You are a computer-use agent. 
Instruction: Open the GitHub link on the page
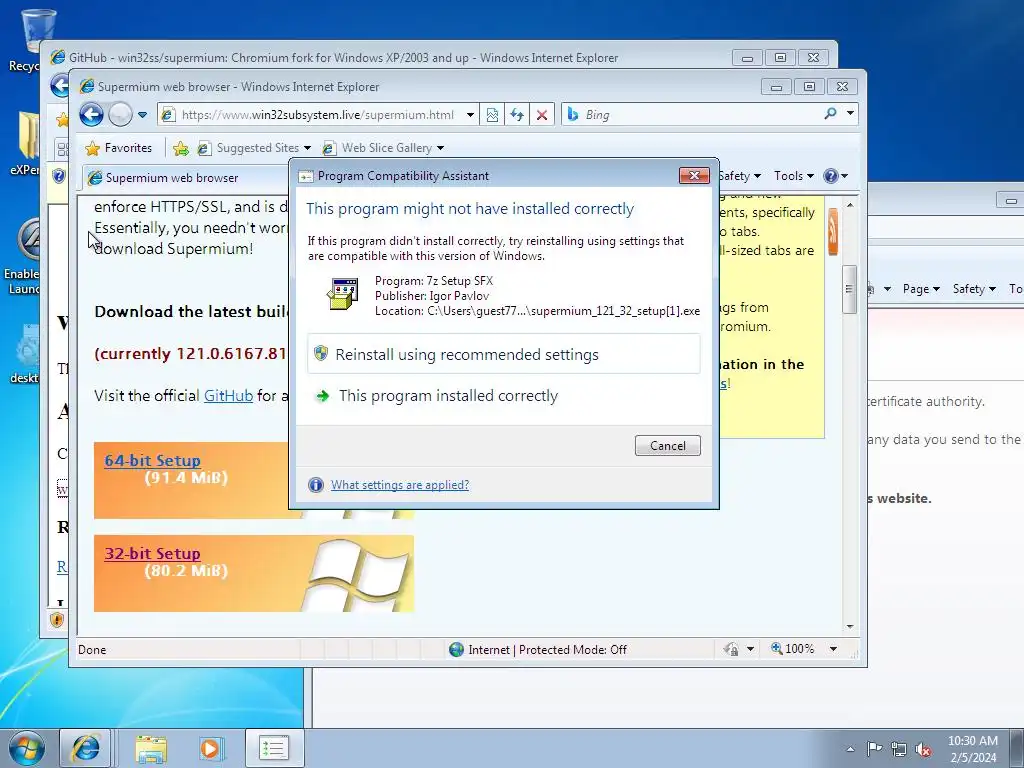coord(228,396)
